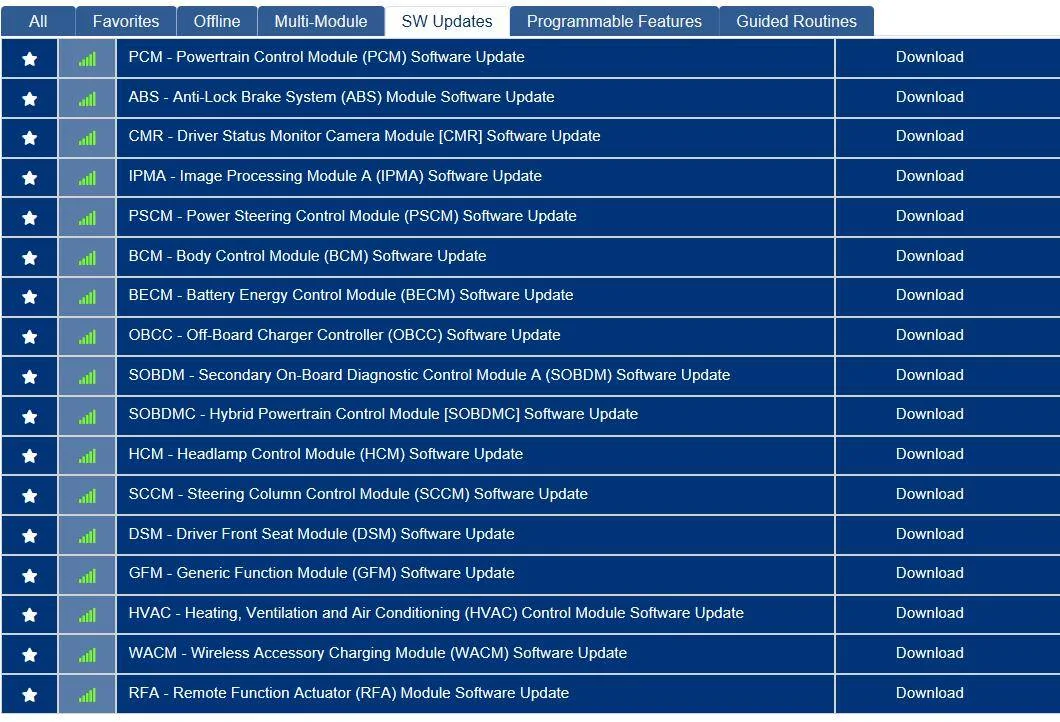1060x722 pixels.
Task: Download the WACM charging module update
Action: pos(930,652)
